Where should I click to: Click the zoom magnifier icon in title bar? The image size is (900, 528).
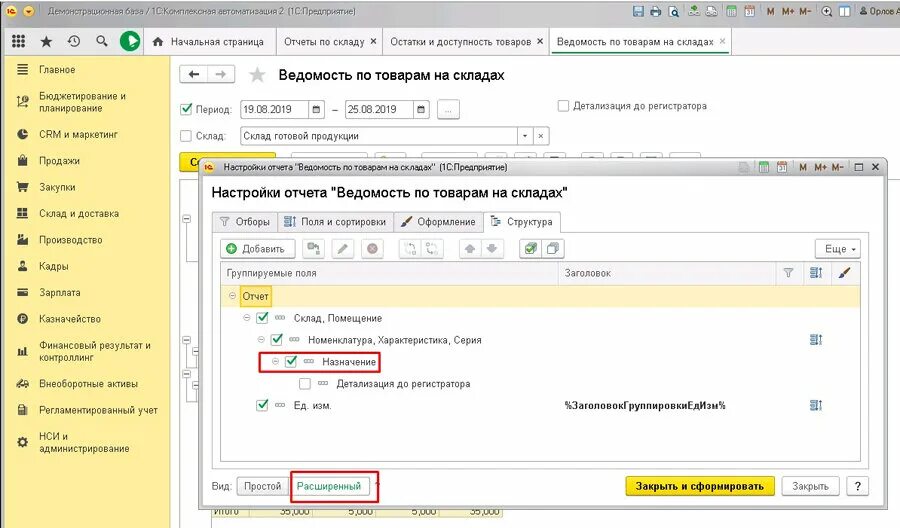coord(827,11)
